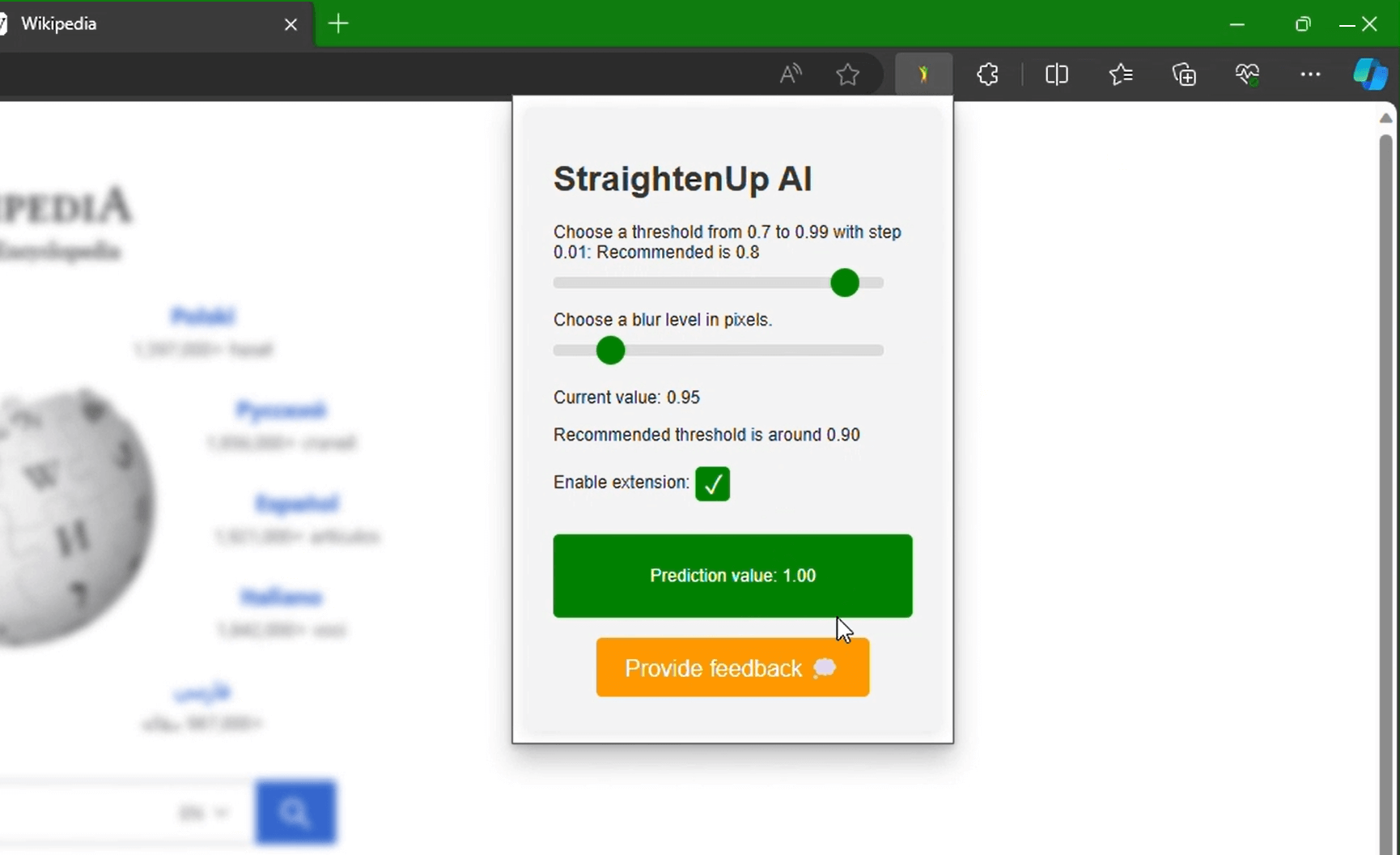Screen dimensions: 1400x855
Task: Add page to favorites with star icon
Action: pyautogui.click(x=847, y=74)
